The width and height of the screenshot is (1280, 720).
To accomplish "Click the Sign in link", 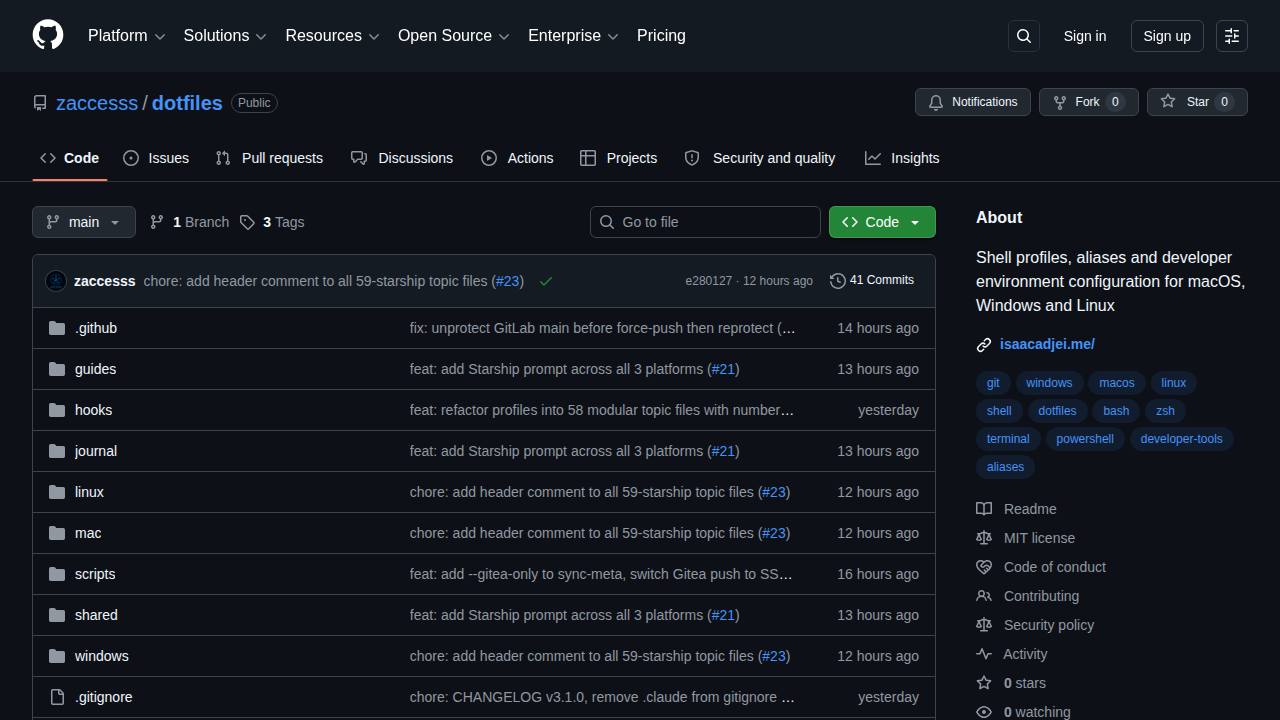I will [x=1085, y=36].
